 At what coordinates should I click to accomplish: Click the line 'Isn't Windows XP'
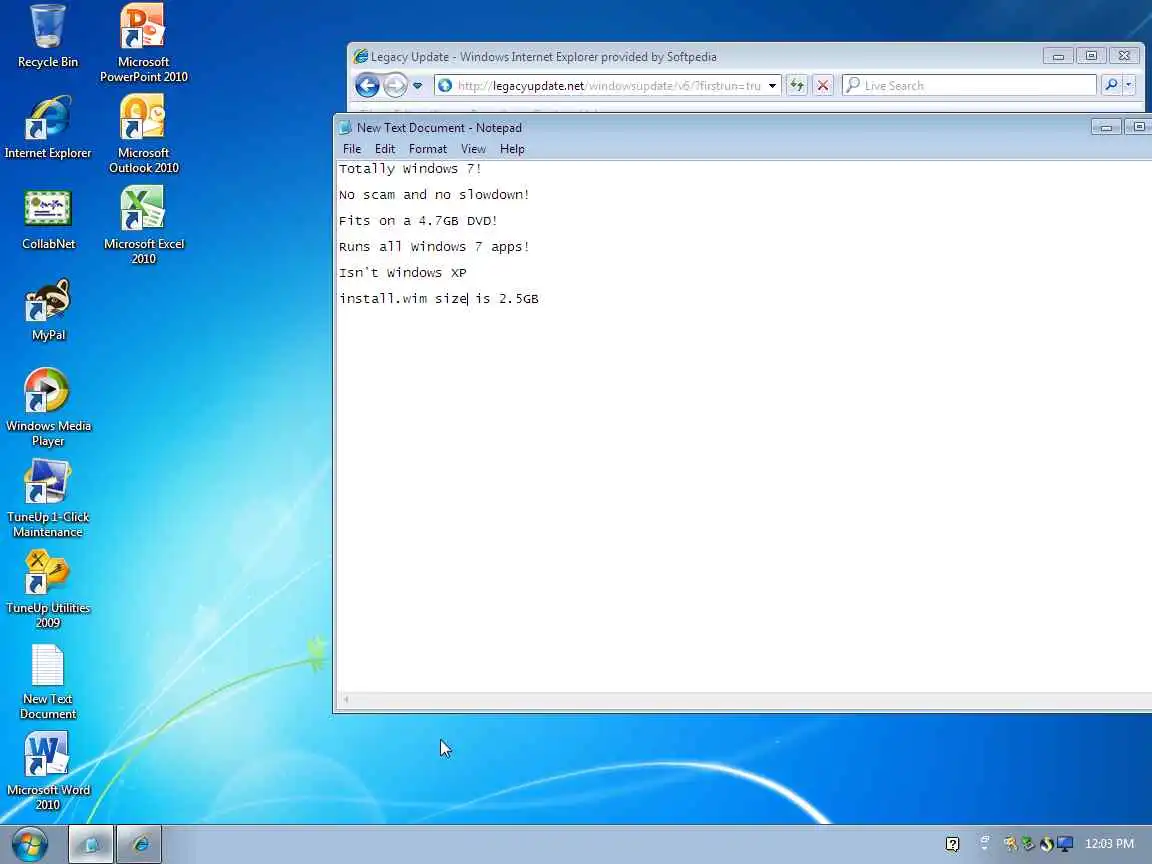click(x=403, y=273)
